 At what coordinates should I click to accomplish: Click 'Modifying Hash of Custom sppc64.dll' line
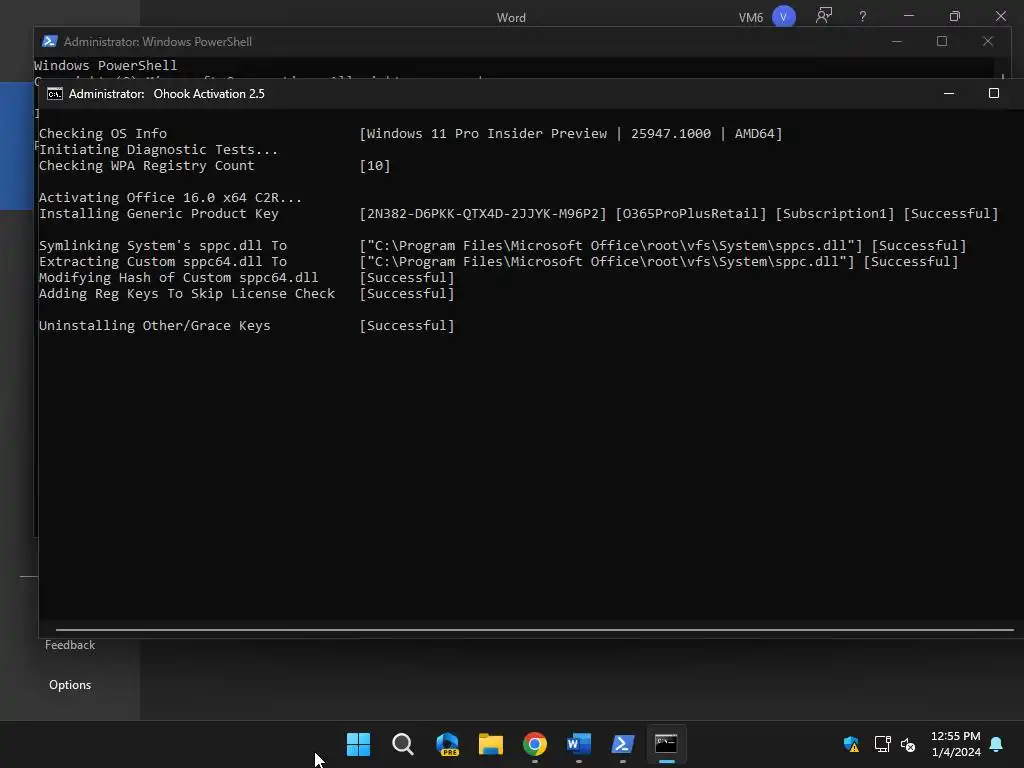click(178, 278)
